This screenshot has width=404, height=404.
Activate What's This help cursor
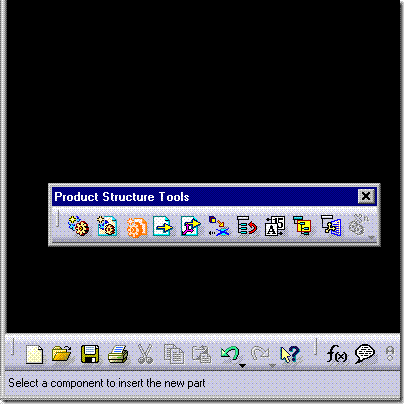(290, 354)
